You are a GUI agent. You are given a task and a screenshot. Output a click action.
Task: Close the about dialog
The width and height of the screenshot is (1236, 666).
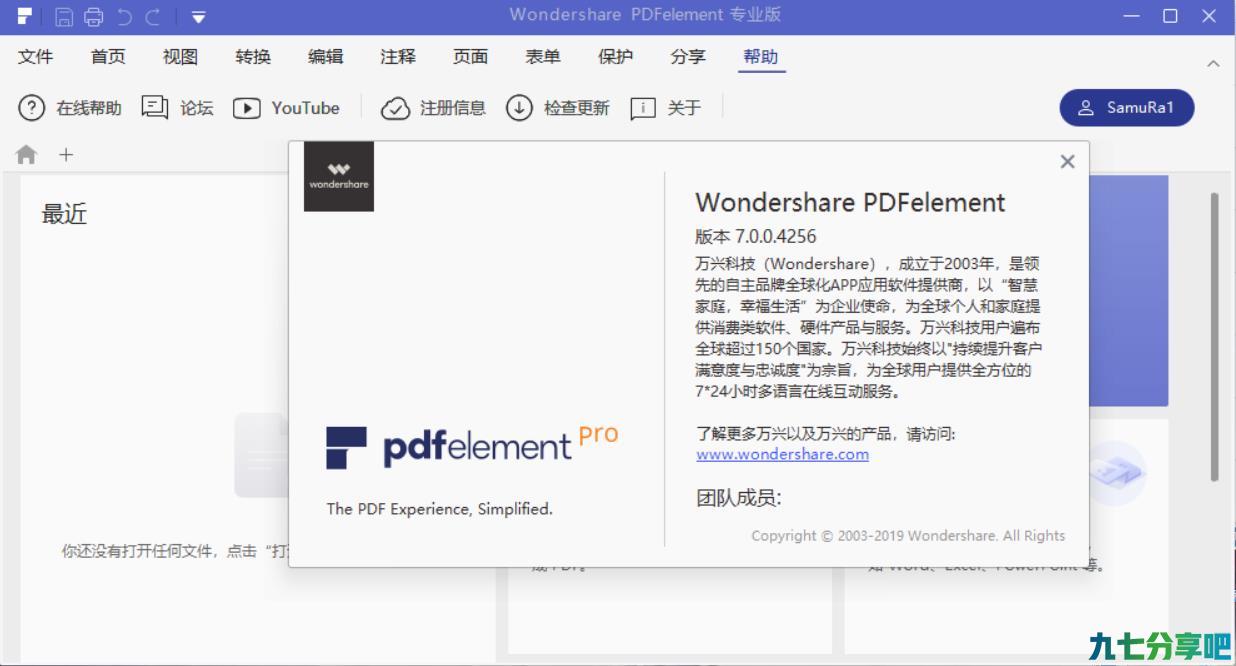tap(1067, 162)
